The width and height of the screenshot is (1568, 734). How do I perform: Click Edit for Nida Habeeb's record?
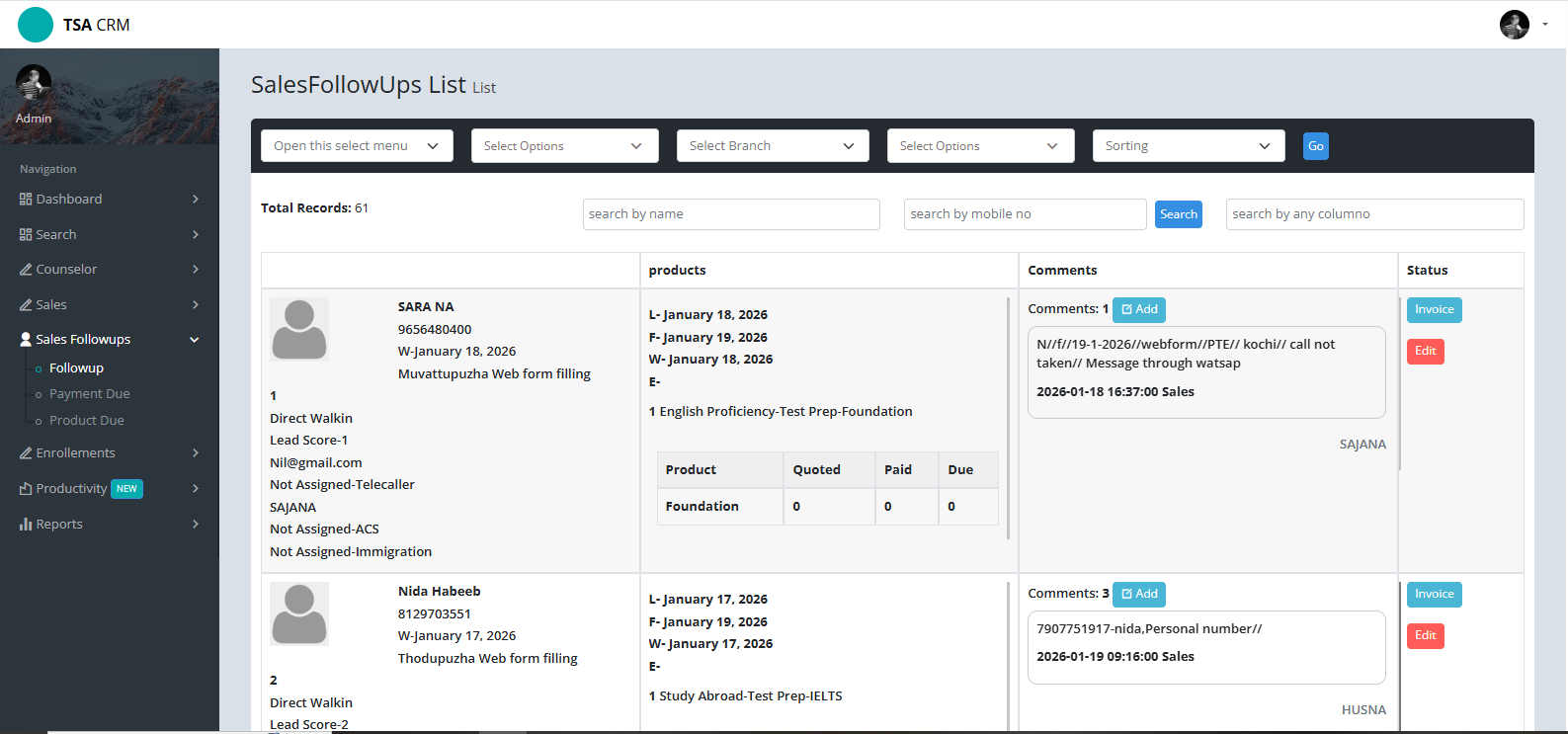1425,636
